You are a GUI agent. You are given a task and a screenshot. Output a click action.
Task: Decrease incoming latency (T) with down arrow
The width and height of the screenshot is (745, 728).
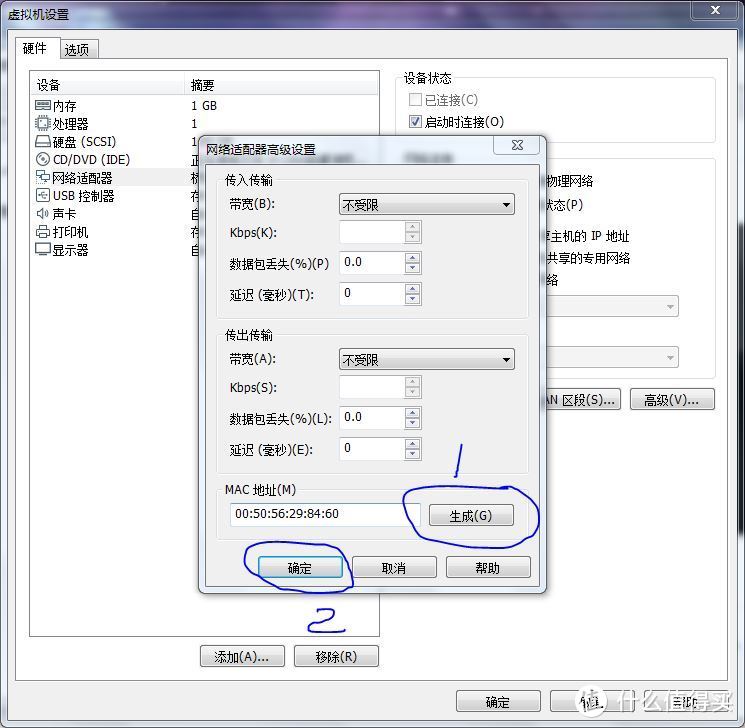(x=412, y=299)
